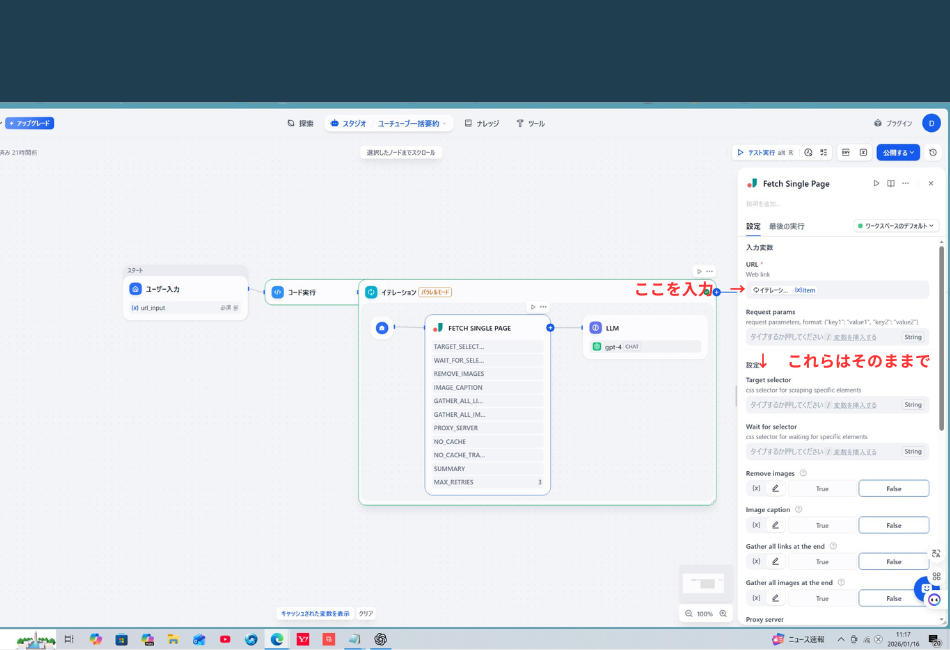Open the ENV environment variables icon
The image size is (950, 650).
click(x=845, y=153)
